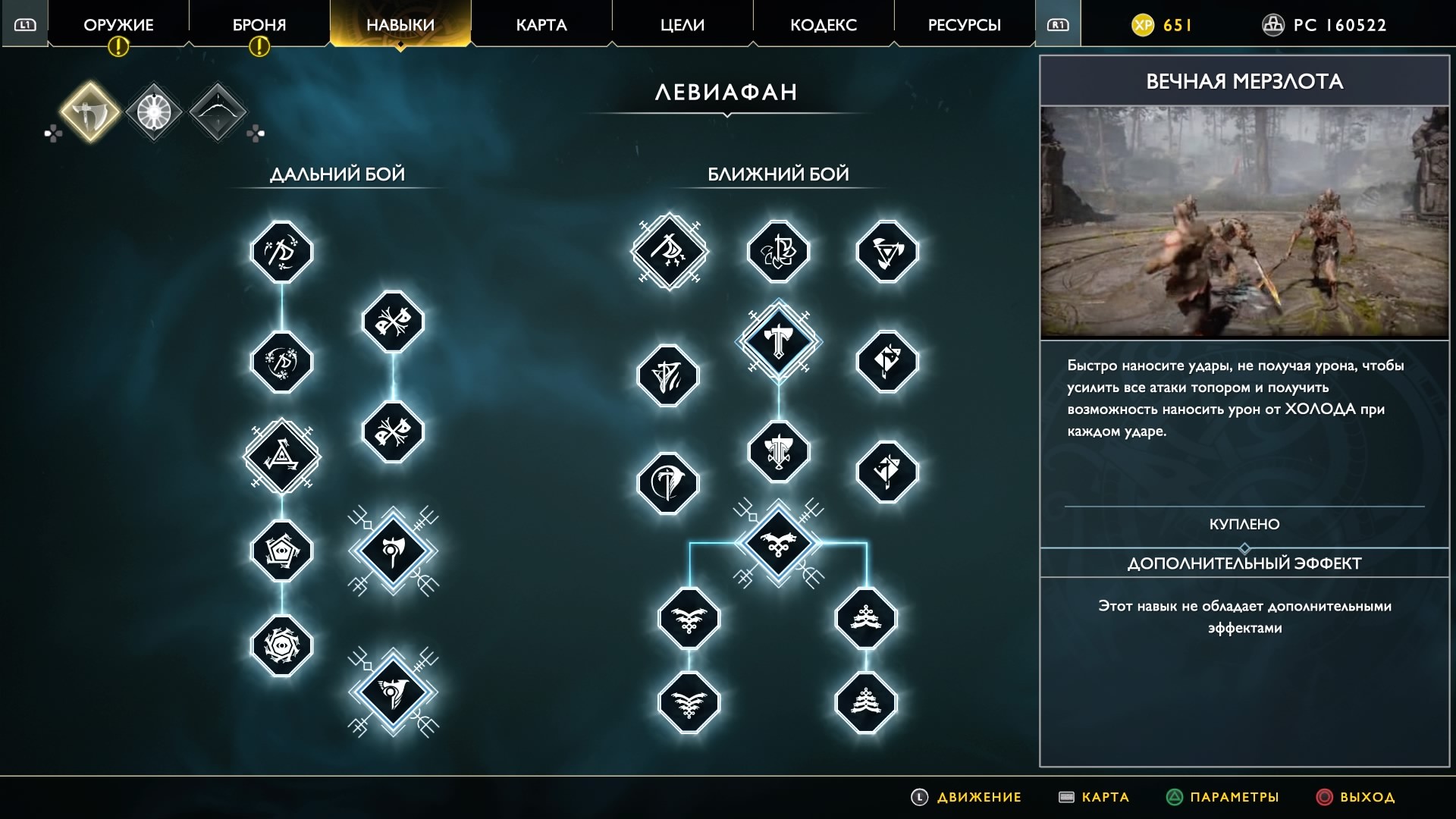Click the ПАРАМЕТРЫ options button
The width and height of the screenshot is (1456, 819).
click(x=1222, y=797)
